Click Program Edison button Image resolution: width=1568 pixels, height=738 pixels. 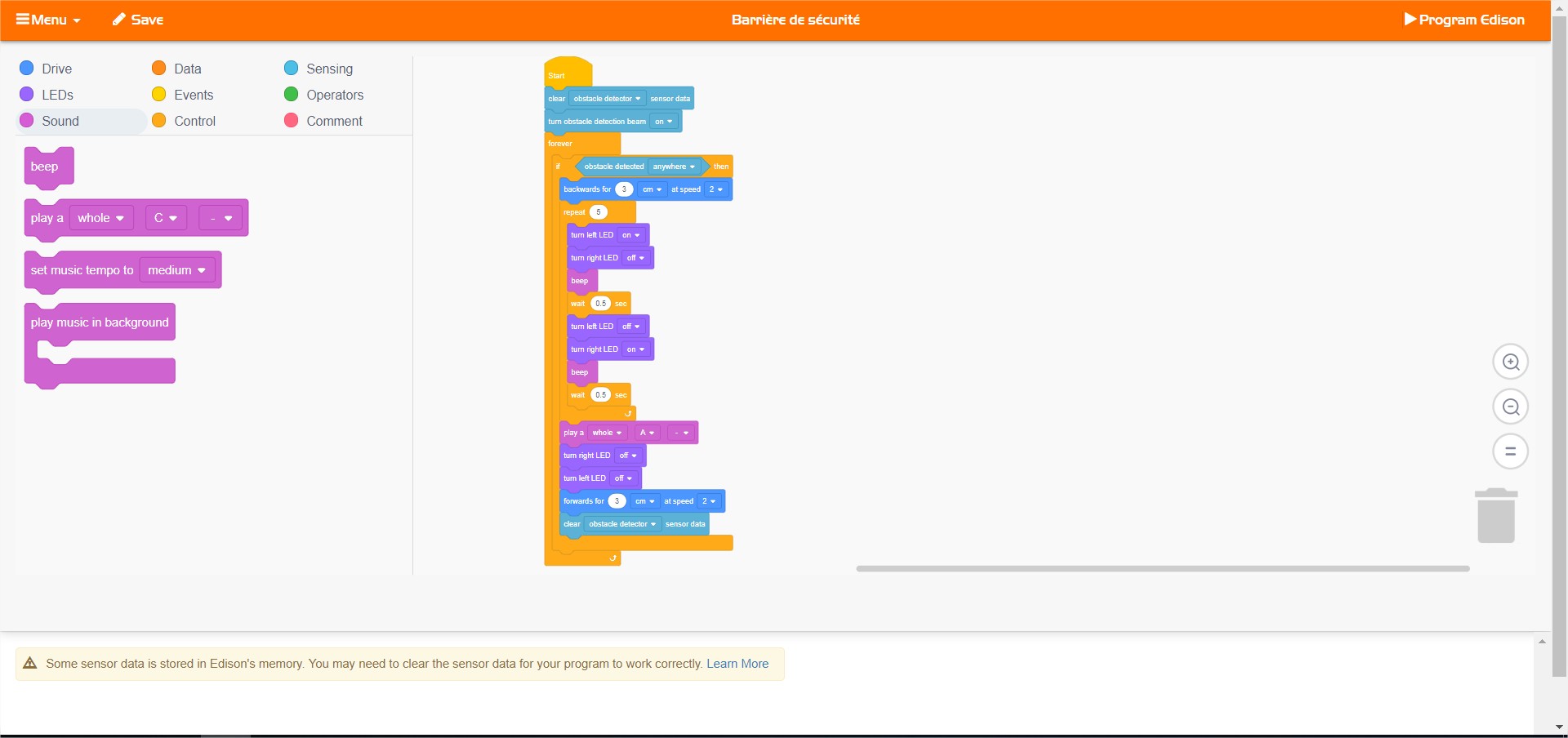1463,20
